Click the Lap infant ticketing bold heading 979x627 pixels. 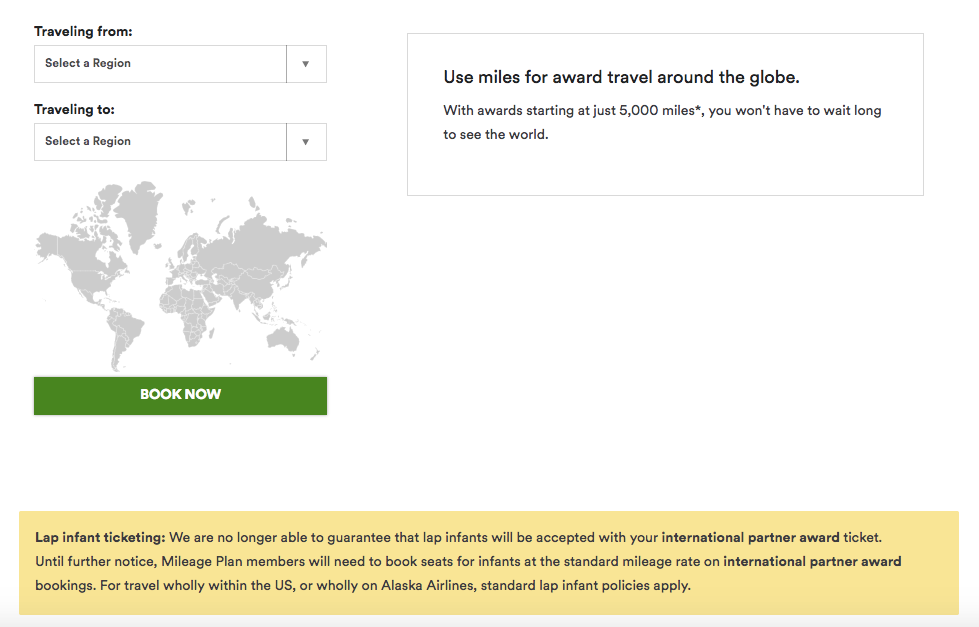tap(100, 537)
